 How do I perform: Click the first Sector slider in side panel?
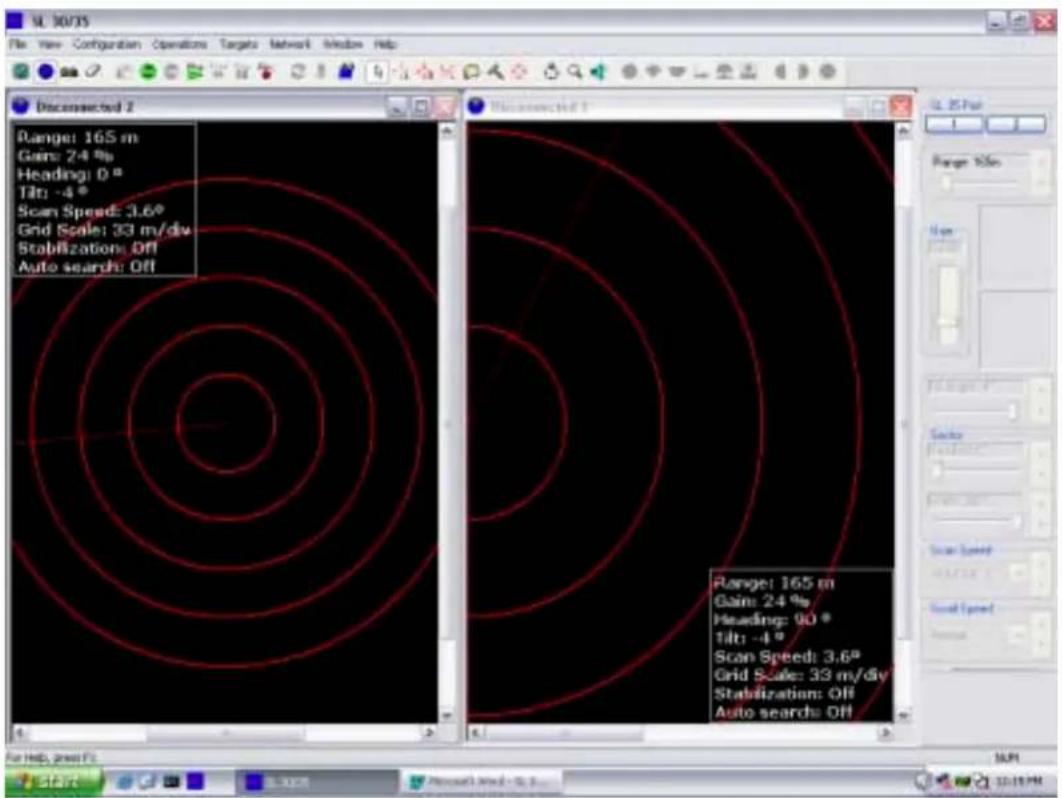[x=979, y=469]
